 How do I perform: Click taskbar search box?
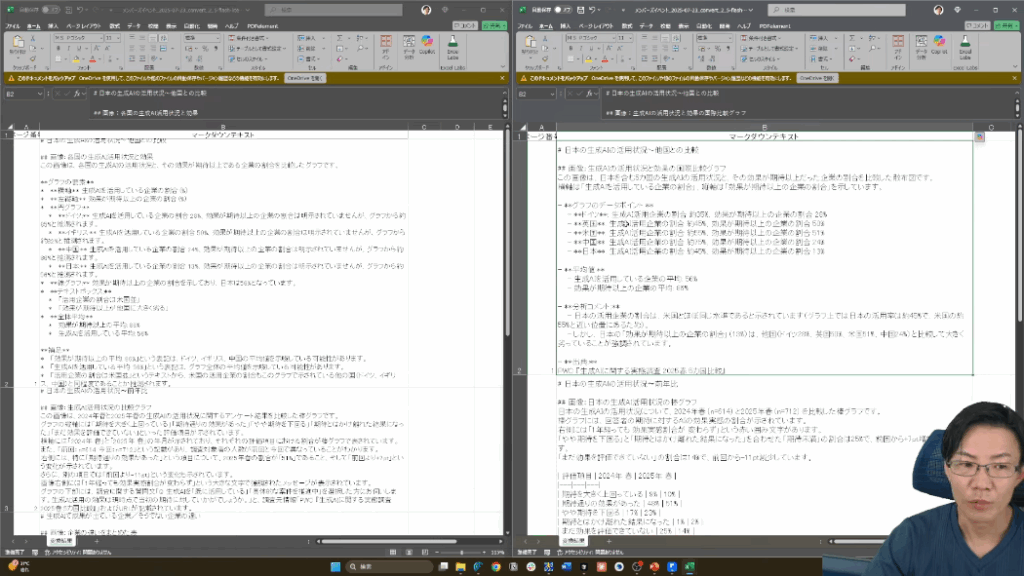pos(389,567)
